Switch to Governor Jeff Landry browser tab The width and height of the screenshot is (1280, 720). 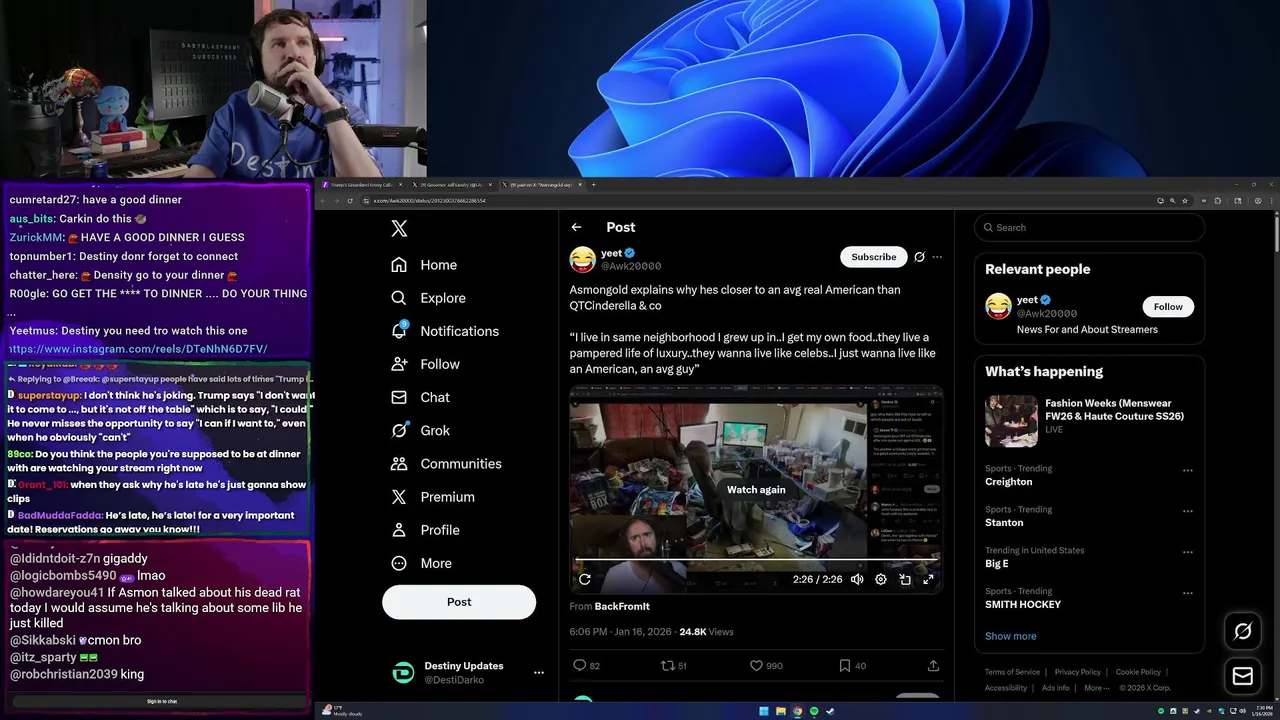[x=450, y=185]
